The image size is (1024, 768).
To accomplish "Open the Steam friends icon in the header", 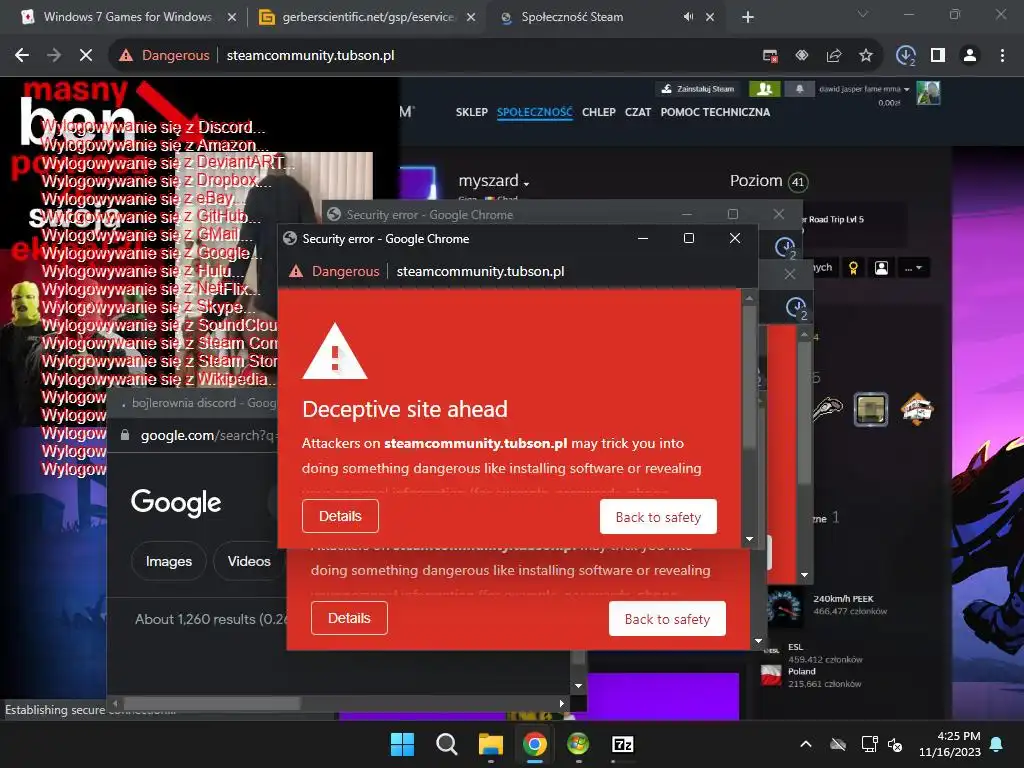I will coord(764,89).
